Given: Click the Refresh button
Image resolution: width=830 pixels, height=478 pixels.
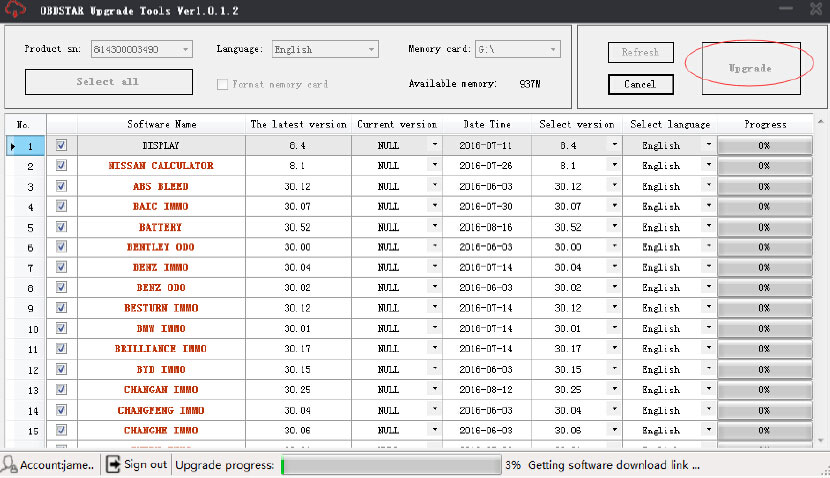Looking at the screenshot, I should pos(640,52).
